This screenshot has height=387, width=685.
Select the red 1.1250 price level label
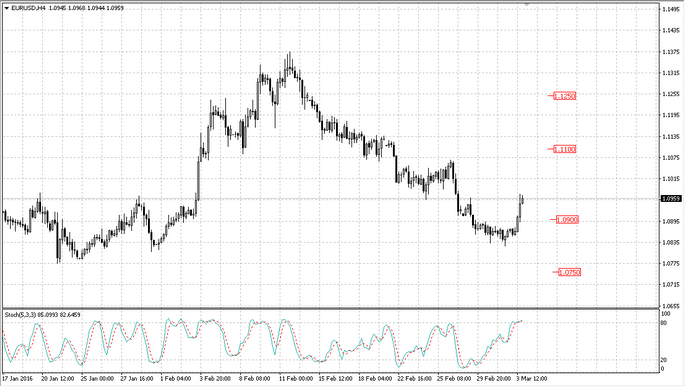[x=564, y=96]
